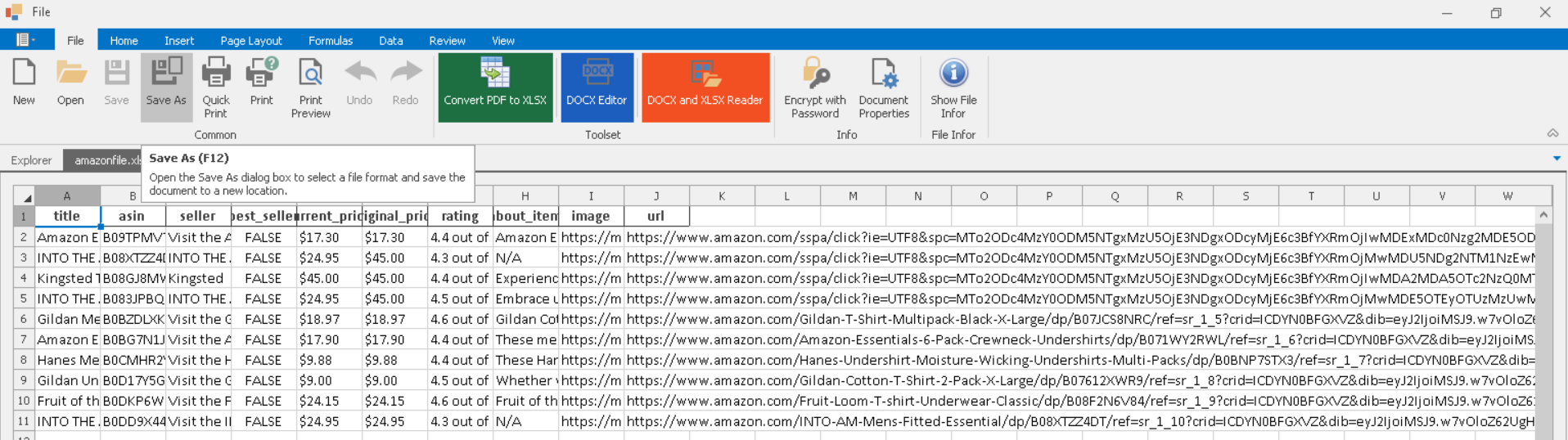The width and height of the screenshot is (1568, 440).
Task: Click the vertical scrollbar up arrow
Action: pos(1543,215)
